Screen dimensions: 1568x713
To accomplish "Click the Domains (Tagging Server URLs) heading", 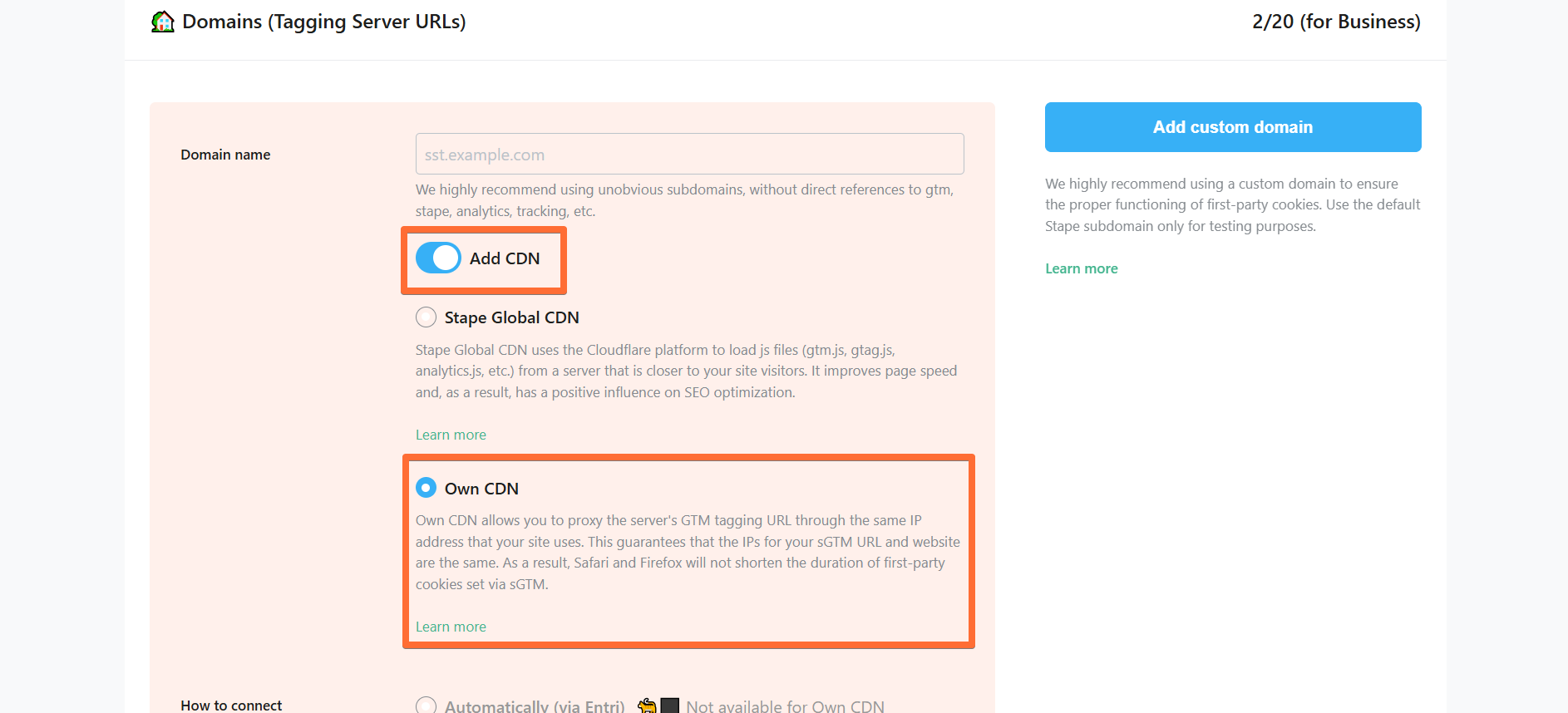I will tap(323, 22).
